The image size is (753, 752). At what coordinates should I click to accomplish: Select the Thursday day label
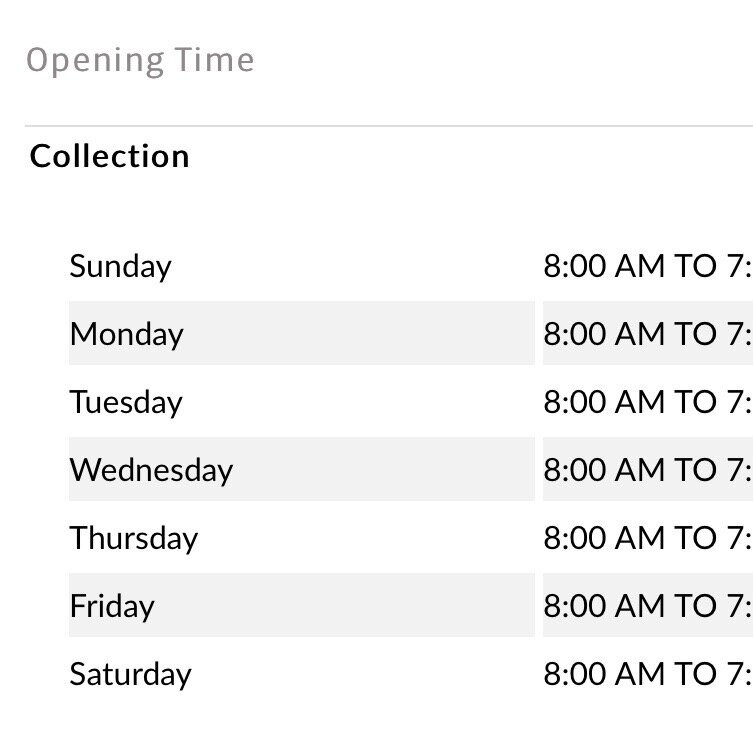(134, 538)
